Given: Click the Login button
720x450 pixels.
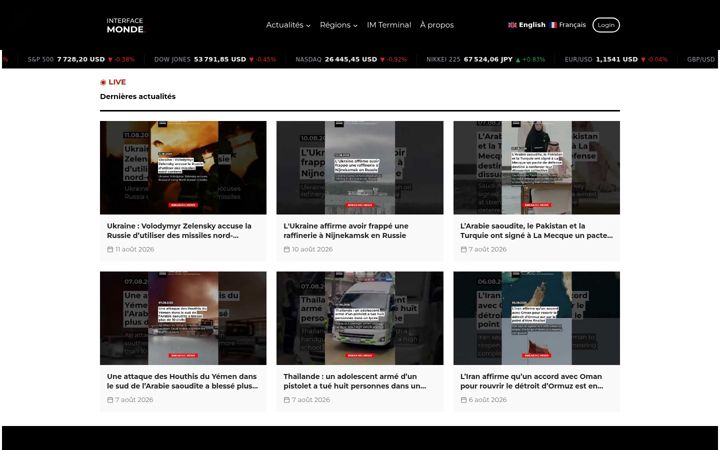Looking at the screenshot, I should 606,25.
